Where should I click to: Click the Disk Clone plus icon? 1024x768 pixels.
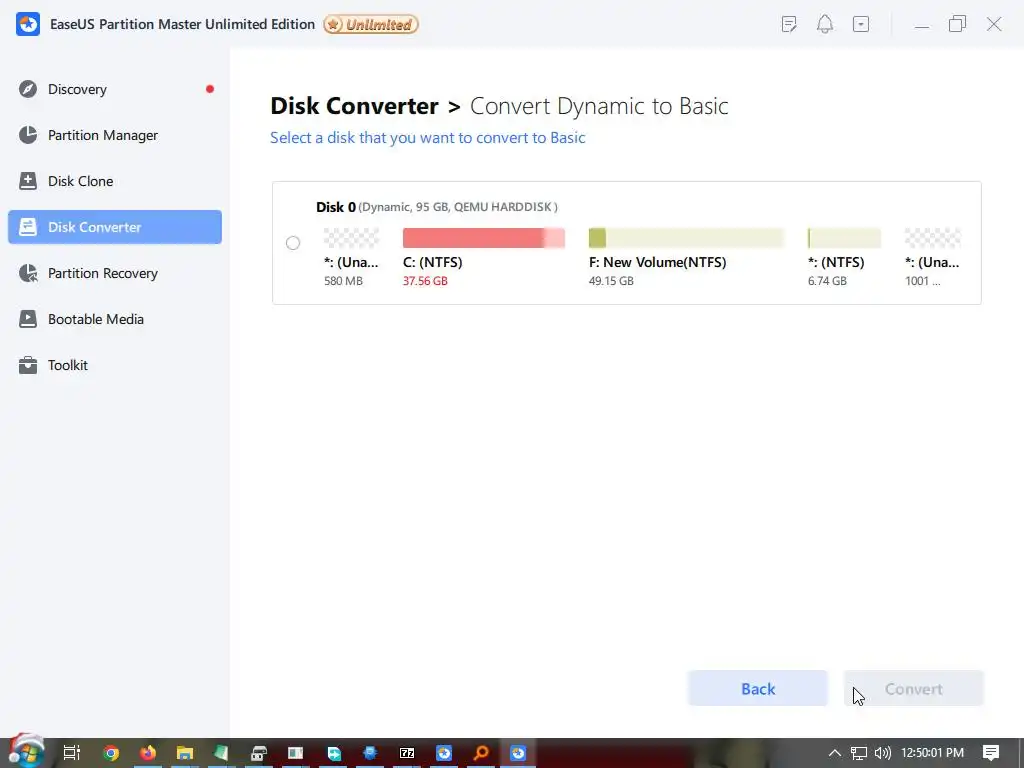28,181
